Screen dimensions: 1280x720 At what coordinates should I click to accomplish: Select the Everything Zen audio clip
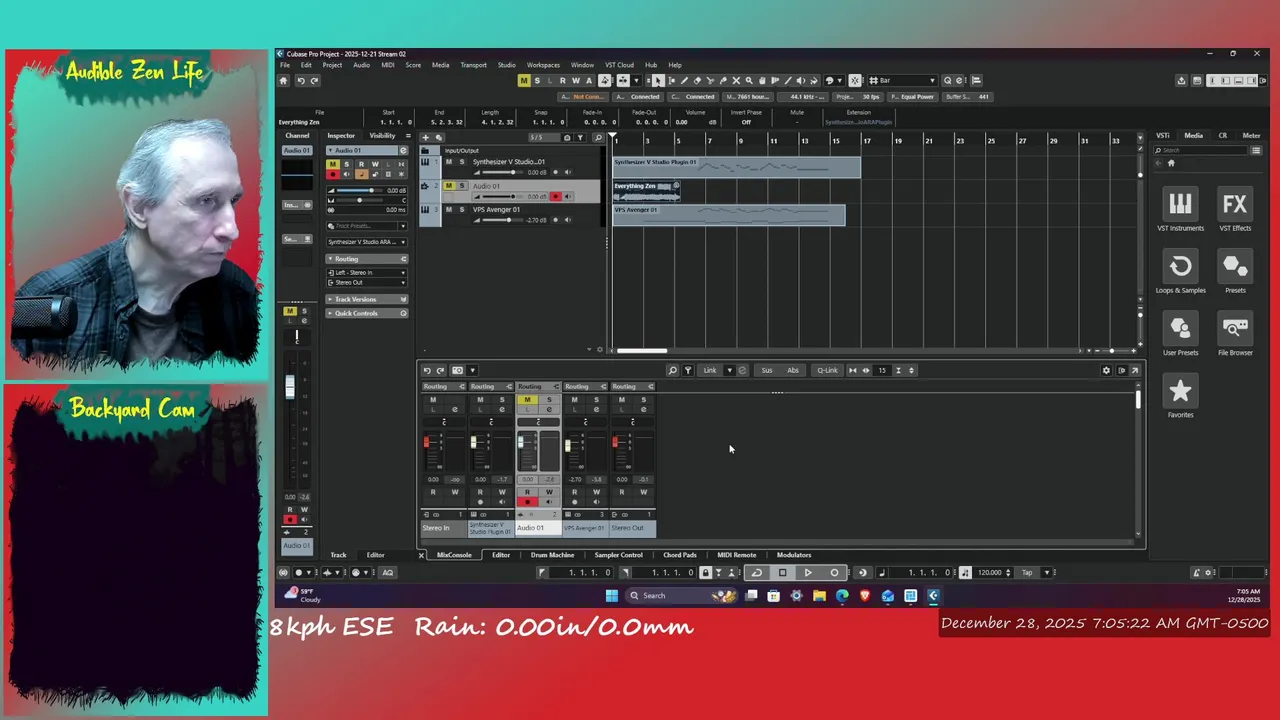(x=646, y=191)
